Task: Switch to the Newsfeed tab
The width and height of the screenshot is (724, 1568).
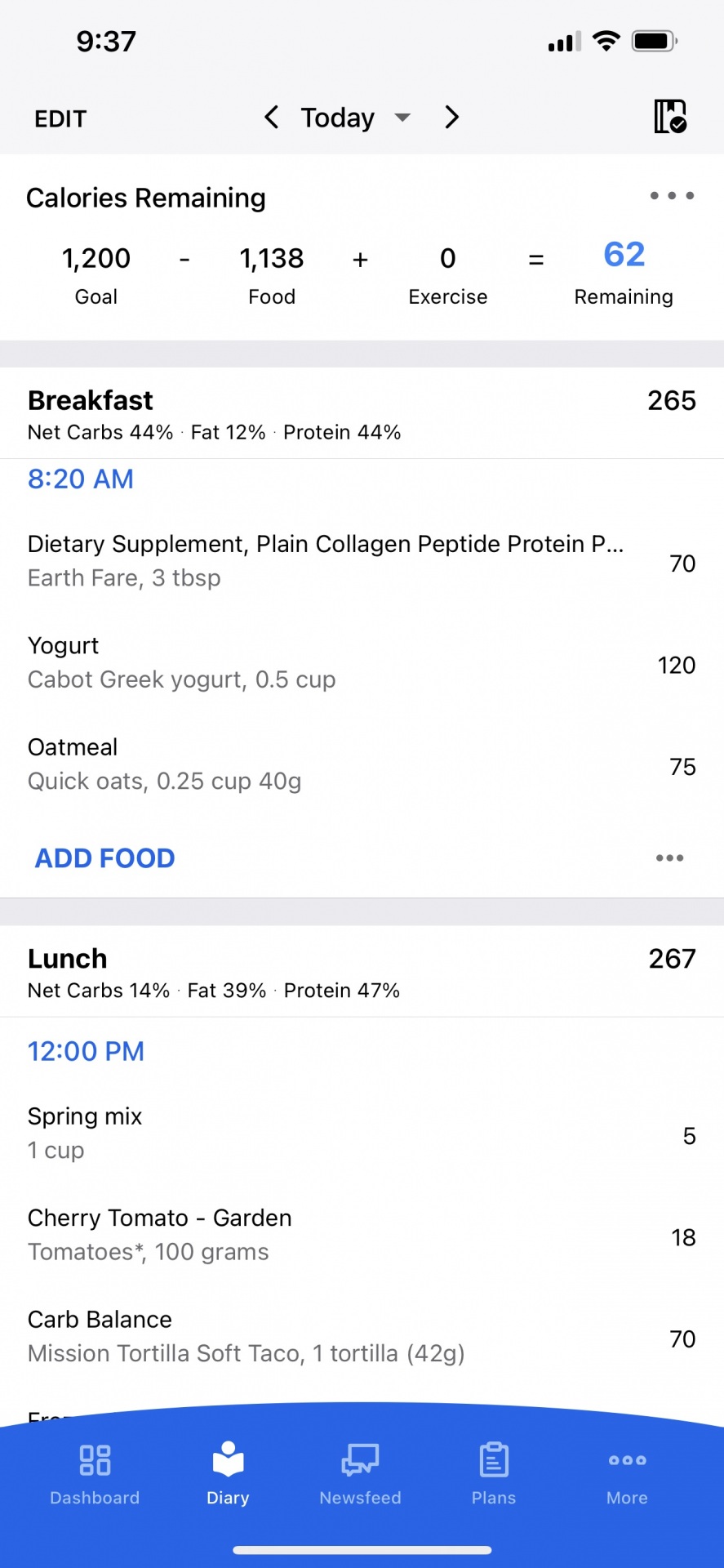Action: click(360, 1474)
